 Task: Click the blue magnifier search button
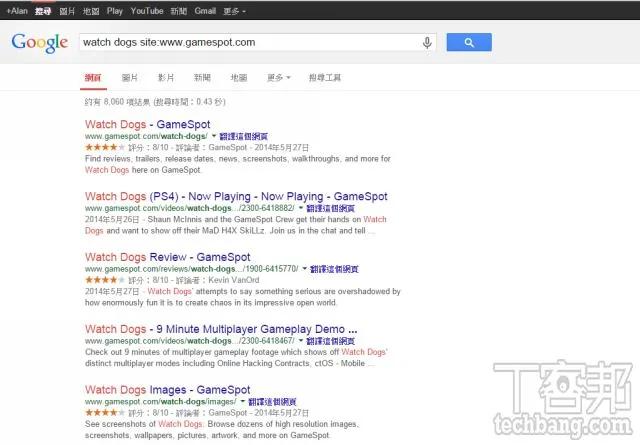(x=469, y=42)
